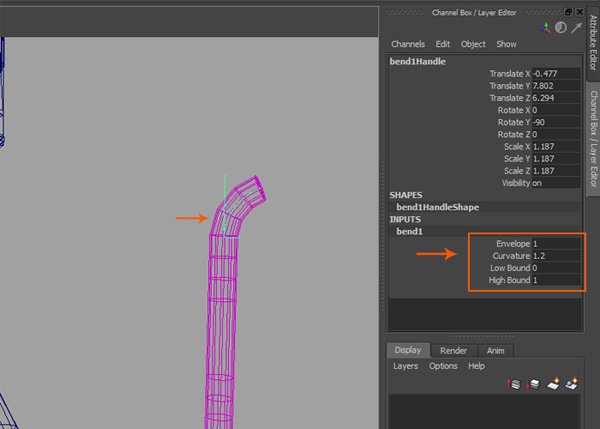Open the Edit menu in Channel Box
This screenshot has height=429, width=600.
[443, 44]
